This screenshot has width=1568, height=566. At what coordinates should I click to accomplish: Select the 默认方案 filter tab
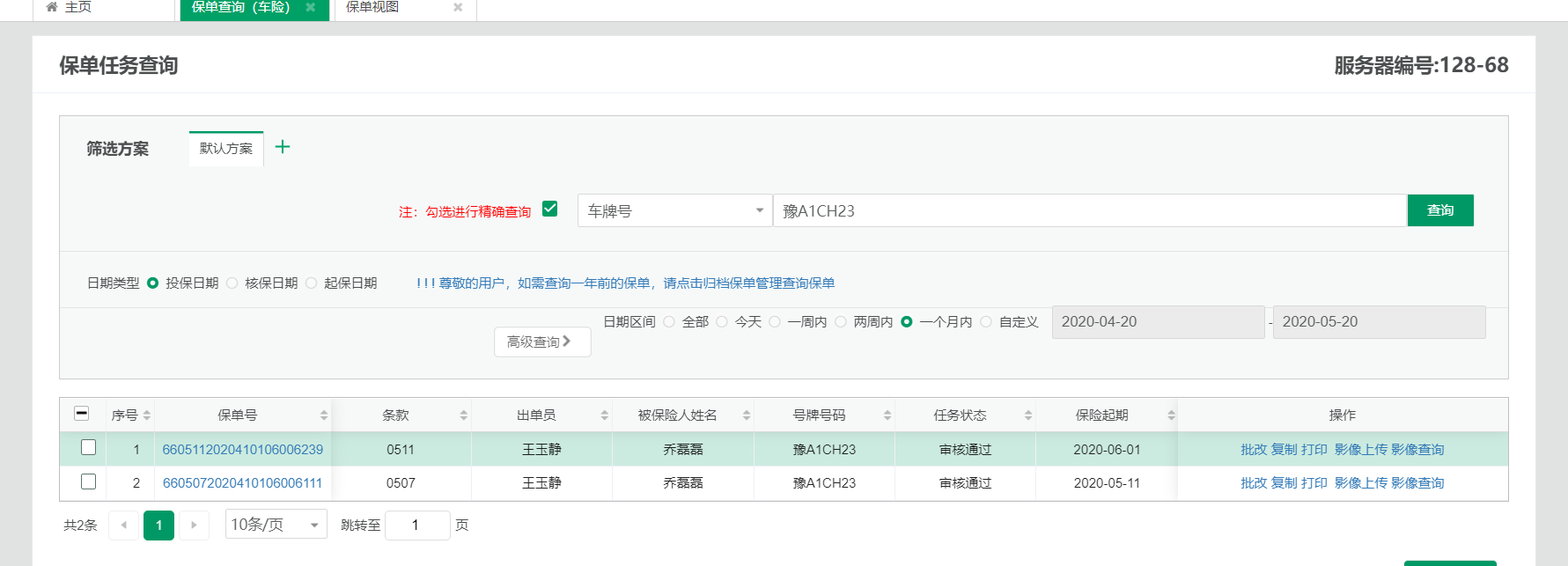coord(226,149)
